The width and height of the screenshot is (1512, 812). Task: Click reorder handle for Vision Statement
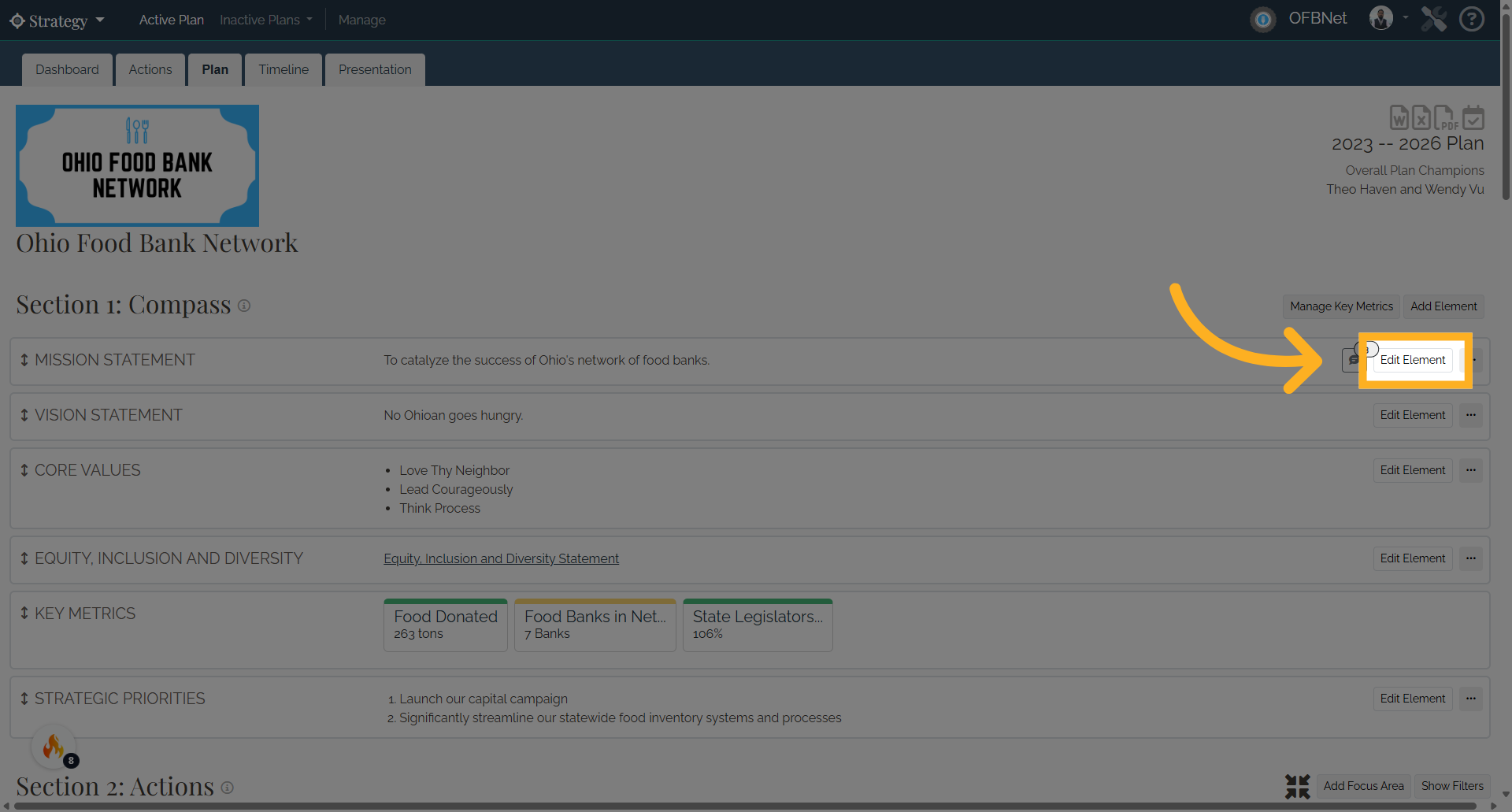[24, 415]
